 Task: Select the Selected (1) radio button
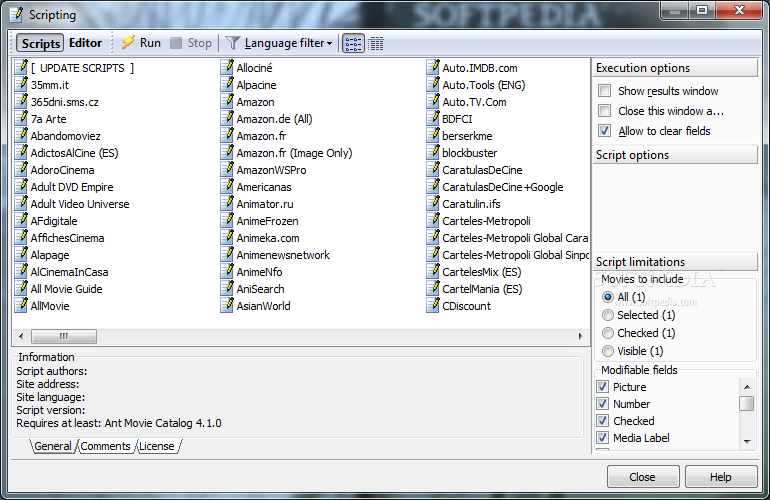[608, 315]
